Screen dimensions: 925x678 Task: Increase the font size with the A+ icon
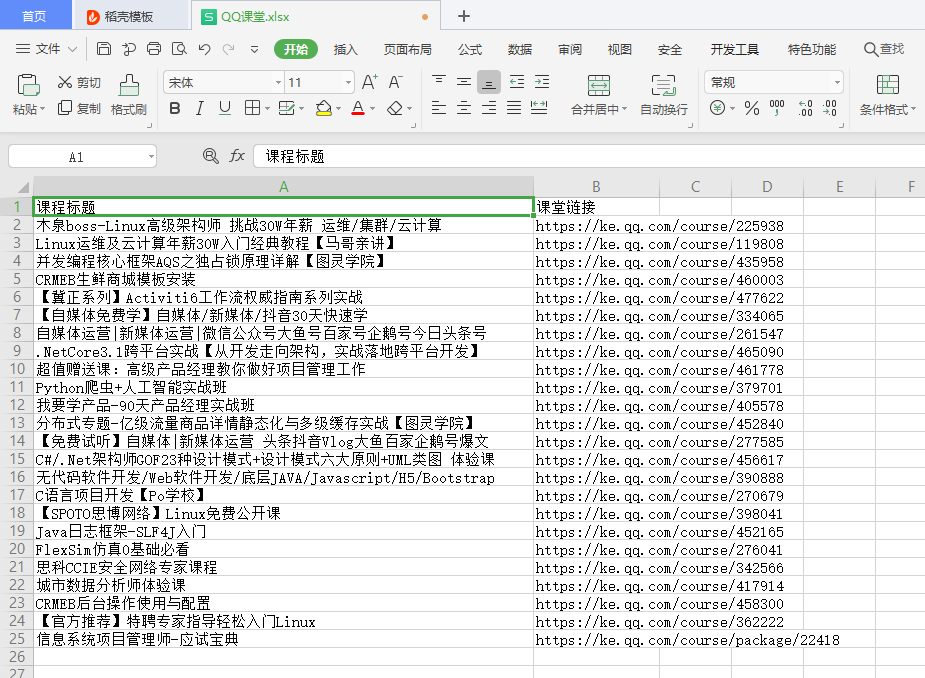(x=369, y=82)
